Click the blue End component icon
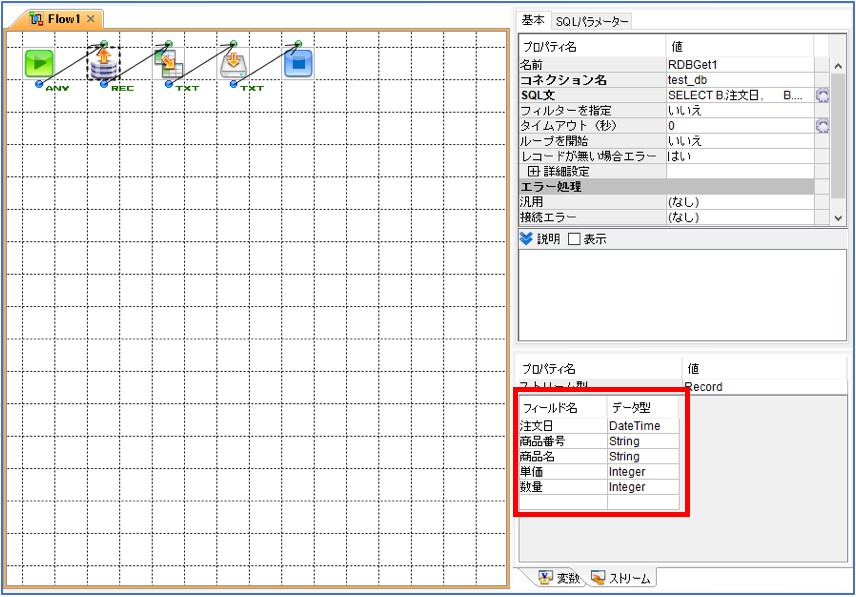Image resolution: width=856 pixels, height=597 pixels. 298,64
